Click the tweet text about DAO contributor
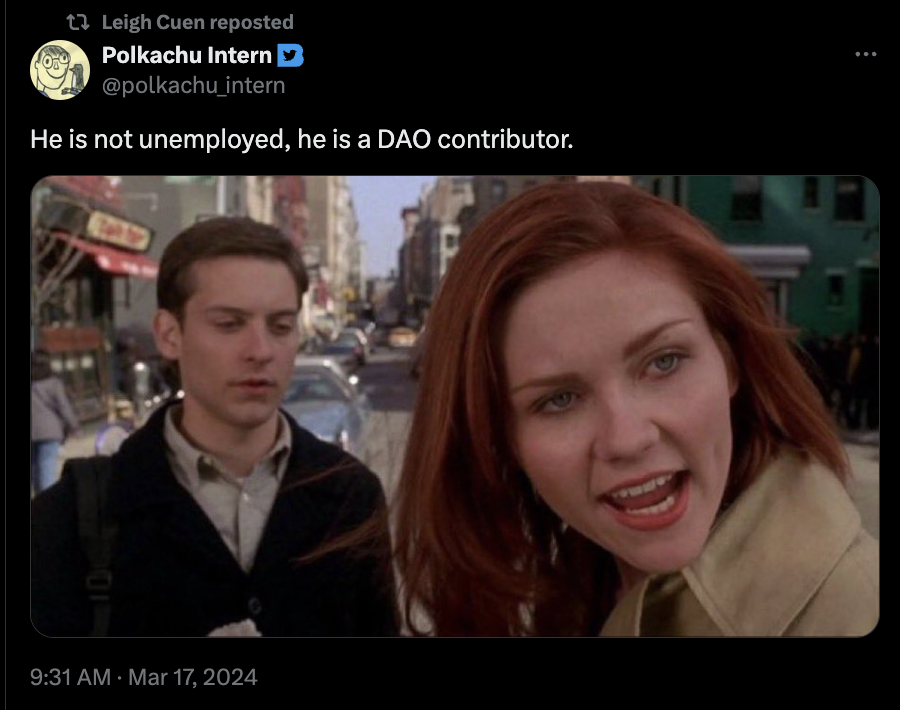The width and height of the screenshot is (900, 710). pos(302,139)
